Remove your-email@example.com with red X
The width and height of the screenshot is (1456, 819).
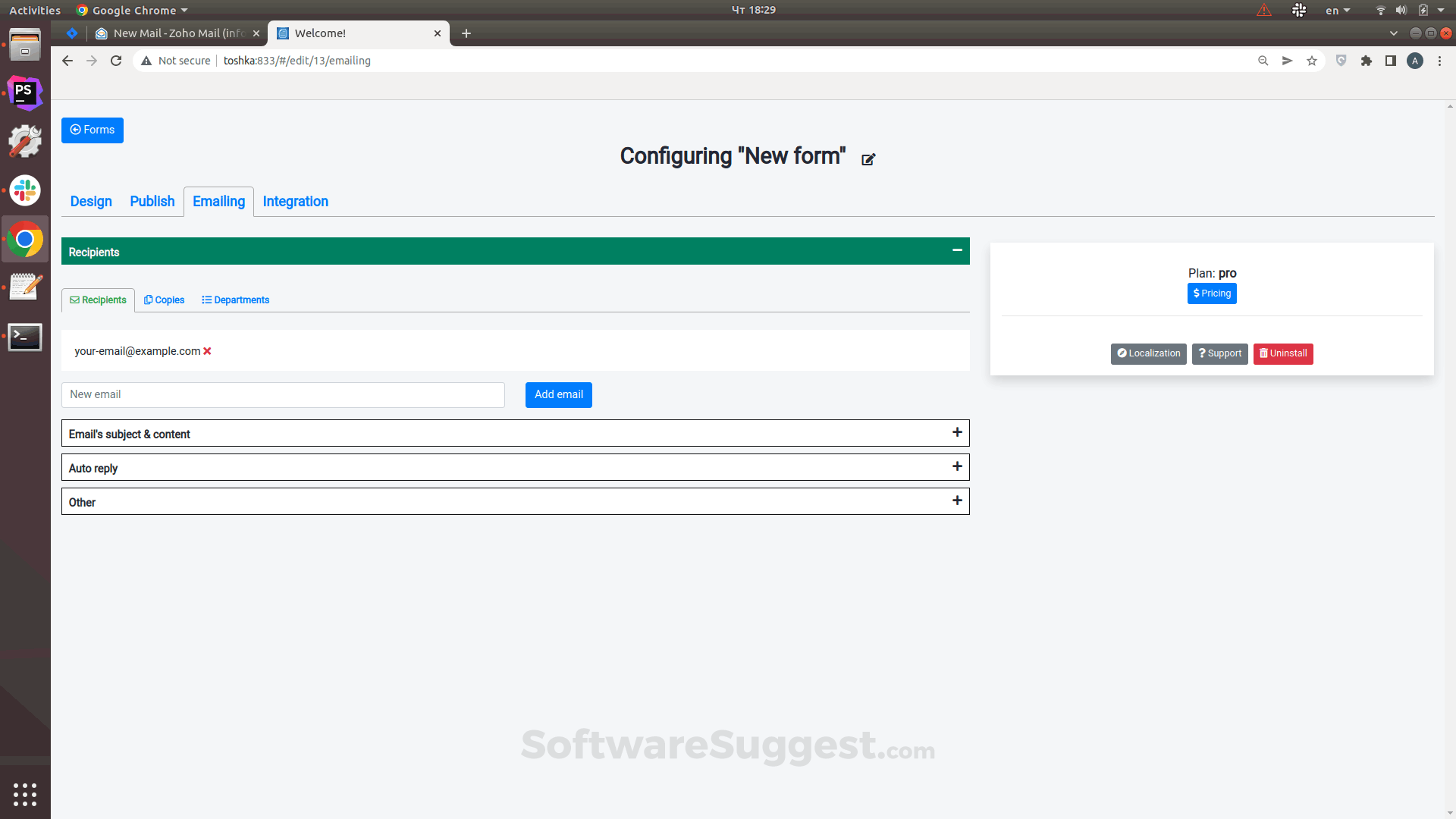coord(207,351)
